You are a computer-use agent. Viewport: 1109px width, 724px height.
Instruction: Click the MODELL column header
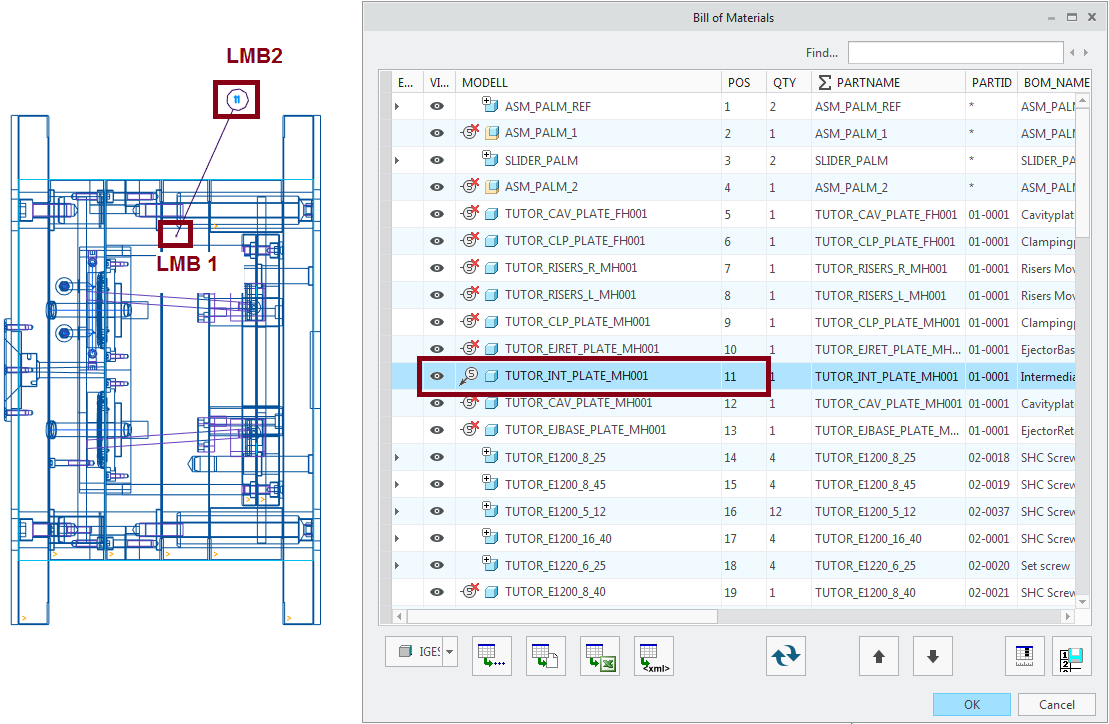(588, 83)
